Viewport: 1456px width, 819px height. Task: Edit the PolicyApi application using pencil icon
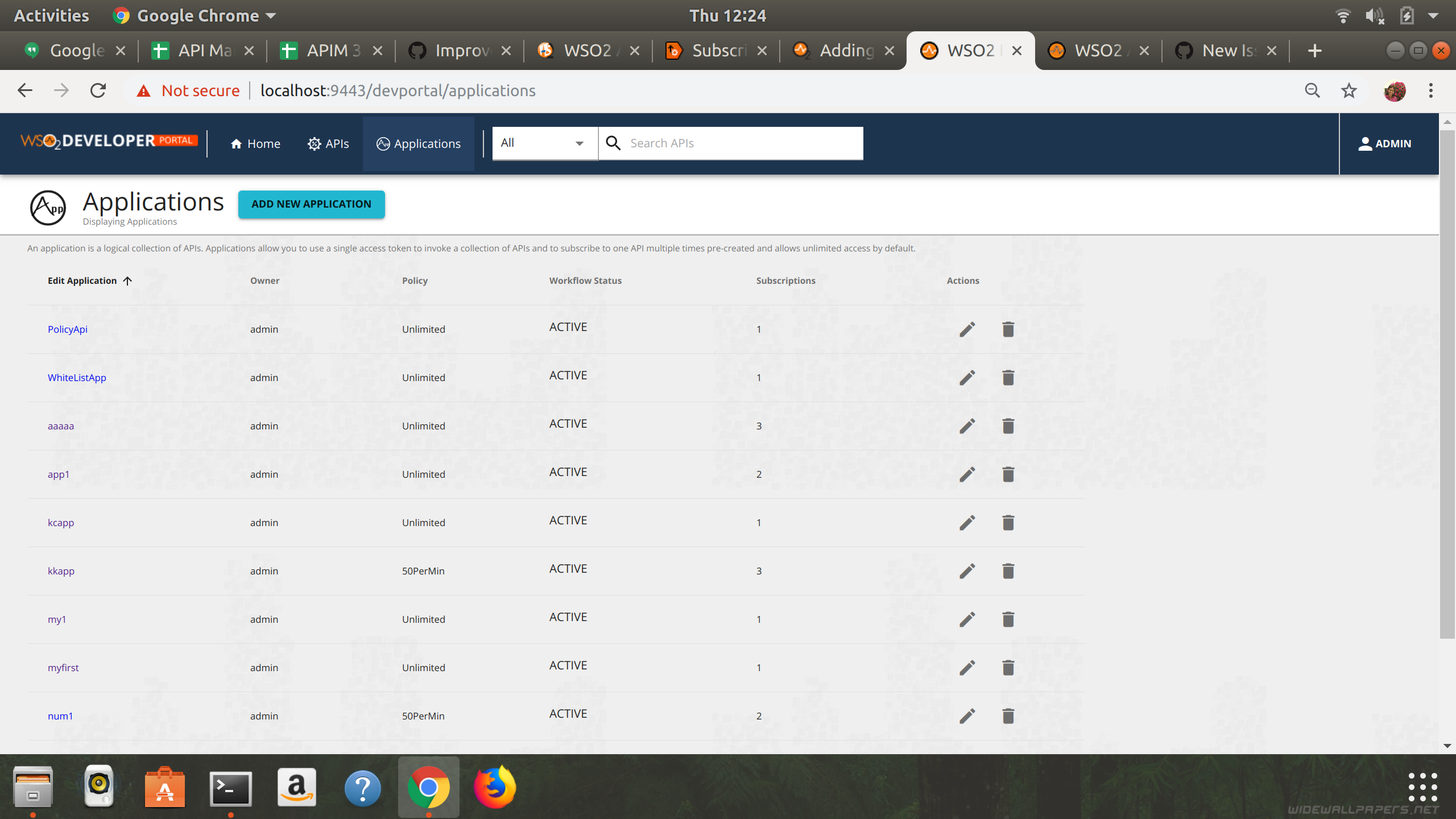point(967,329)
